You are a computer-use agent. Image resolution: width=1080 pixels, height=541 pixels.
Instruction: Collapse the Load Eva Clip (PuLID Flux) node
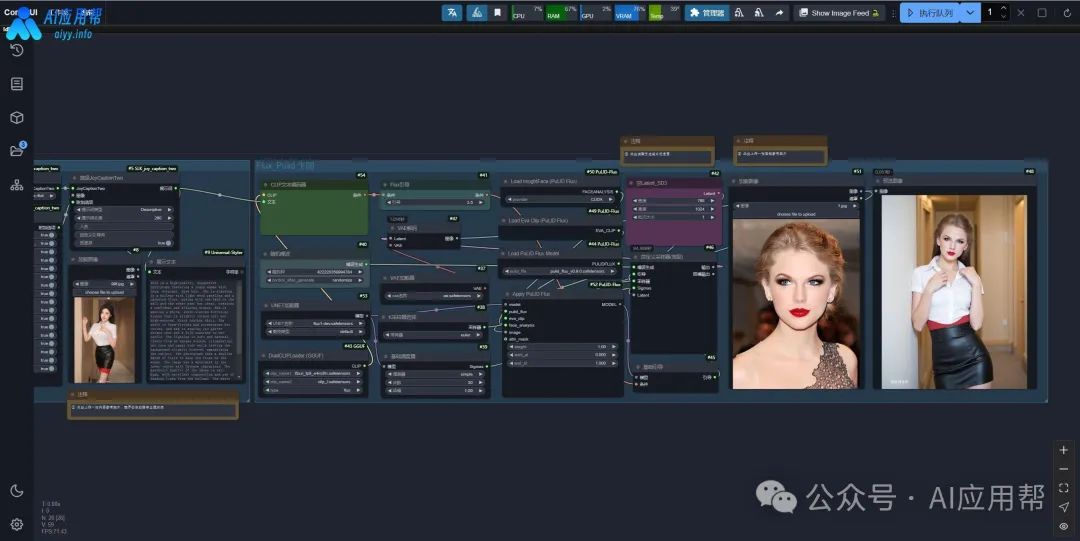point(503,221)
